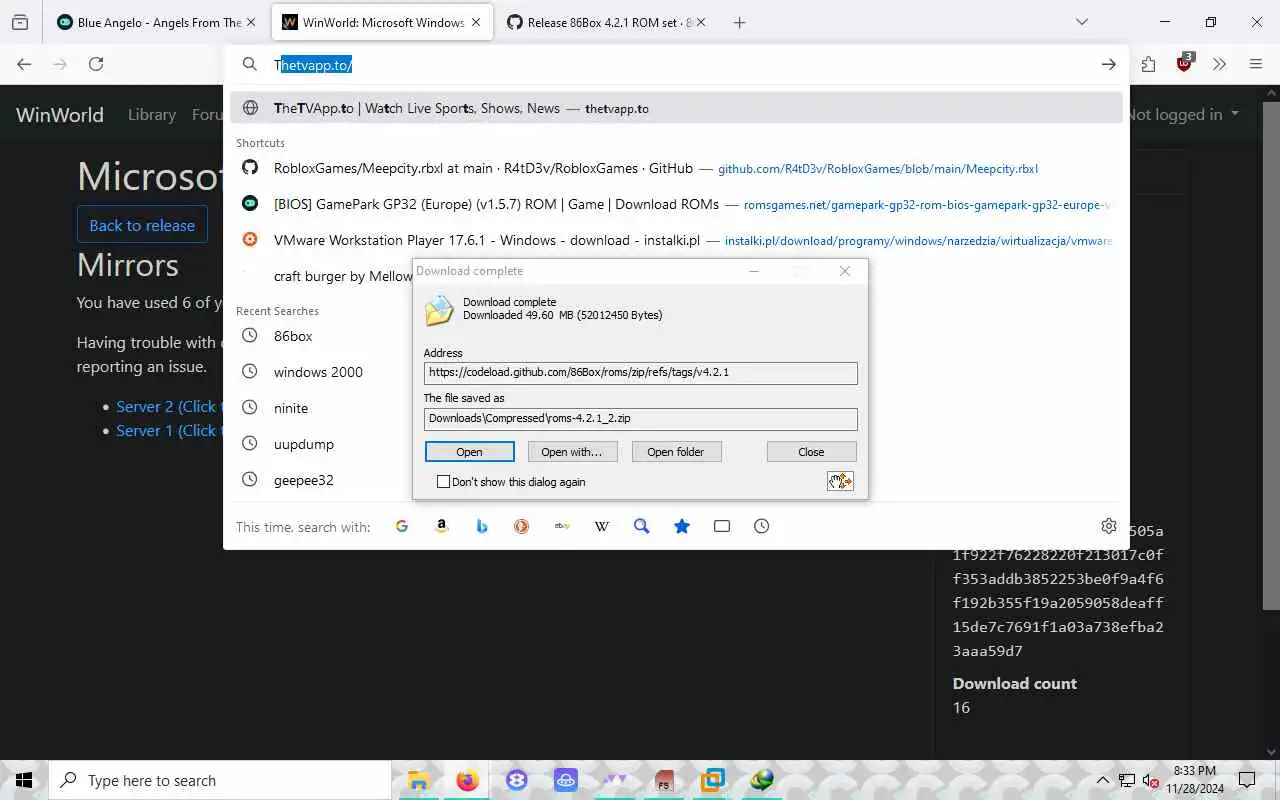This screenshot has height=800, width=1280.
Task: Open the uBlock Origin shield icon
Action: point(1185,63)
